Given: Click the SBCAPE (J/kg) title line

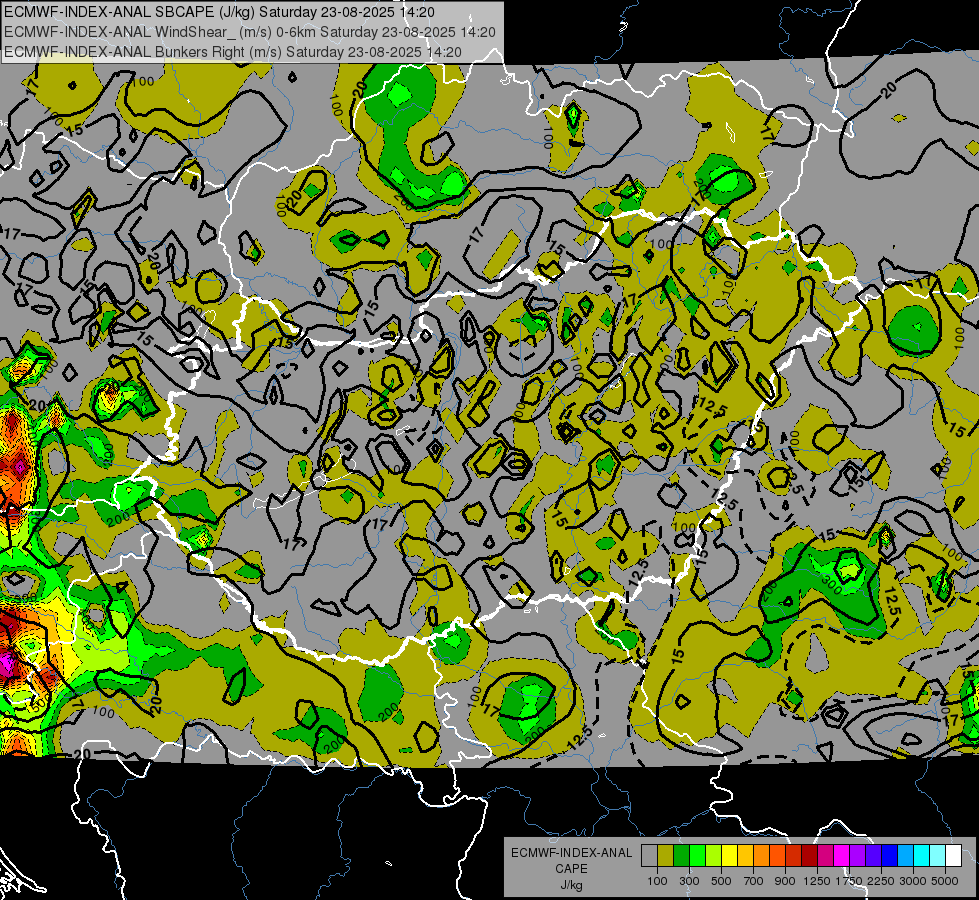Looking at the screenshot, I should pyautogui.click(x=219, y=12).
